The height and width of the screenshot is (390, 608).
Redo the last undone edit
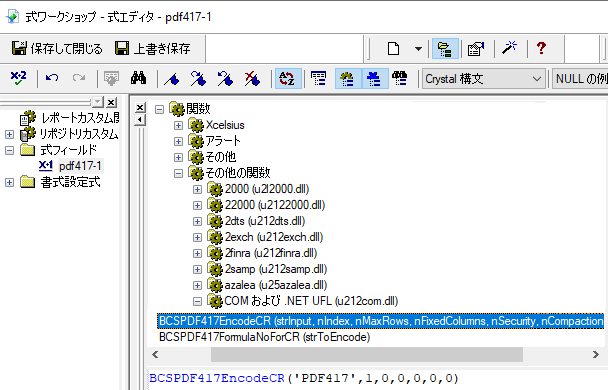[x=79, y=79]
